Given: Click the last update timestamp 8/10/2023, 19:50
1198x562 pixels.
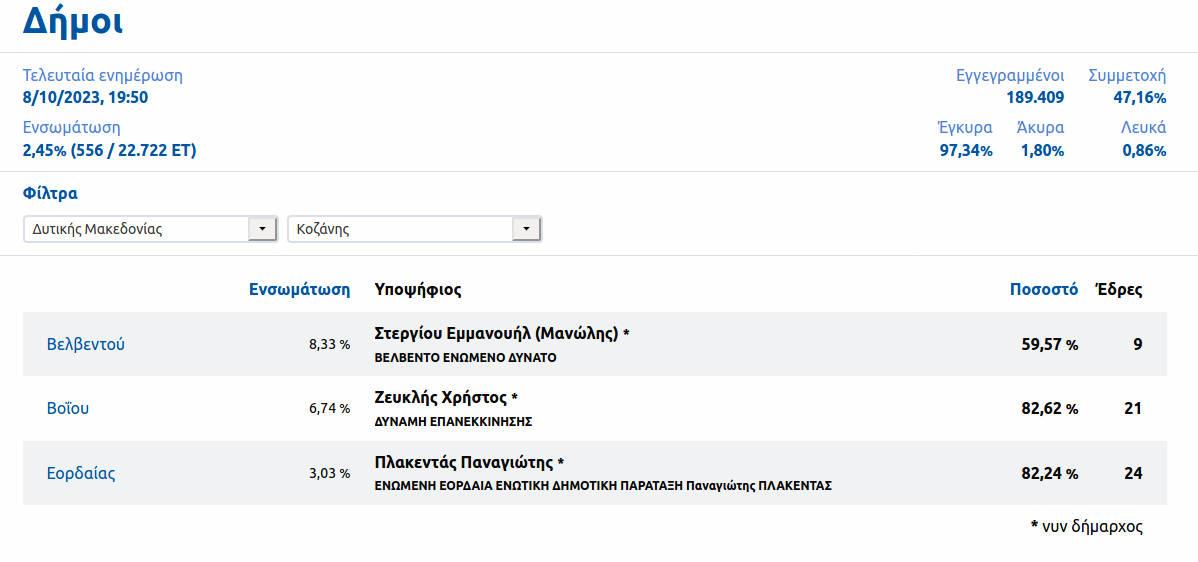Looking at the screenshot, I should click(85, 97).
